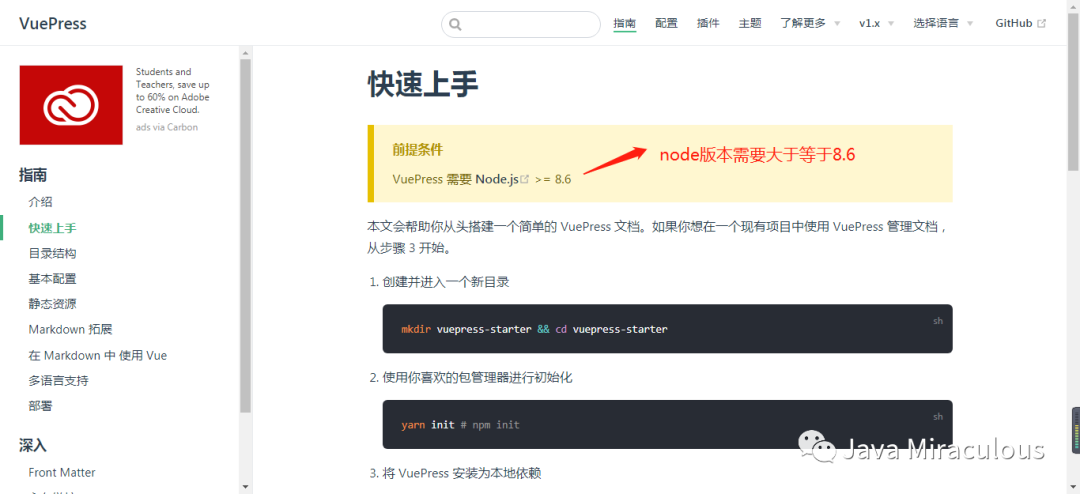This screenshot has width=1080, height=494.
Task: Select 部署 in the sidebar
Action: coord(41,406)
